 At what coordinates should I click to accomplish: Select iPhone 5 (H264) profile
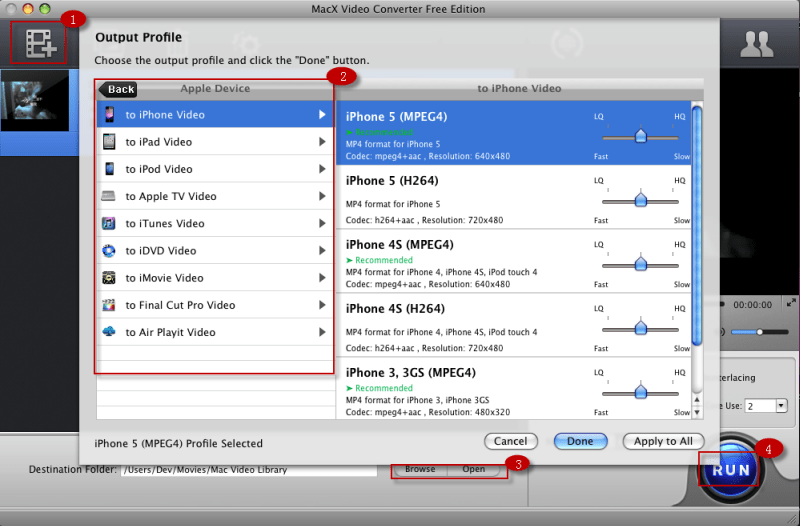(x=514, y=197)
